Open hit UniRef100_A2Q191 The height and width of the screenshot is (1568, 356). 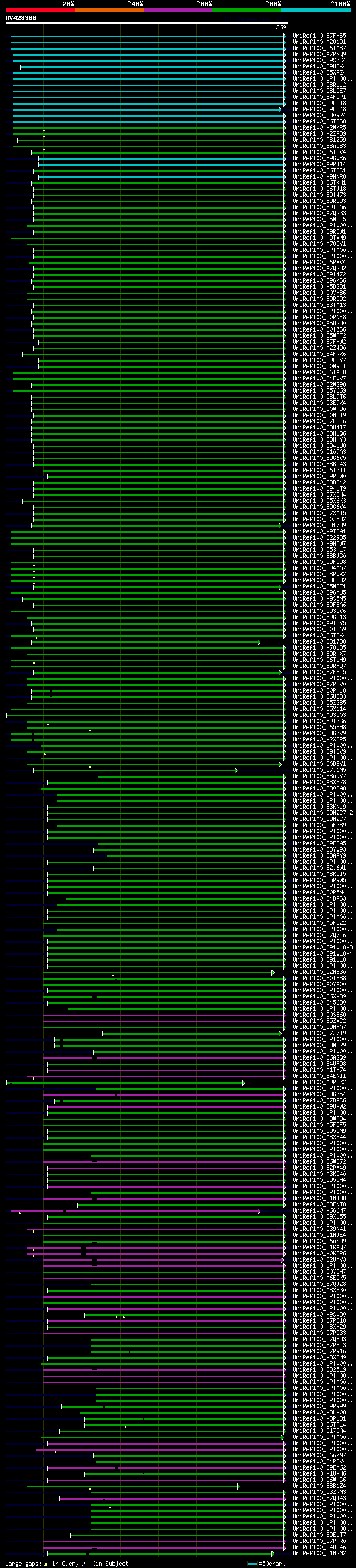pos(319,42)
